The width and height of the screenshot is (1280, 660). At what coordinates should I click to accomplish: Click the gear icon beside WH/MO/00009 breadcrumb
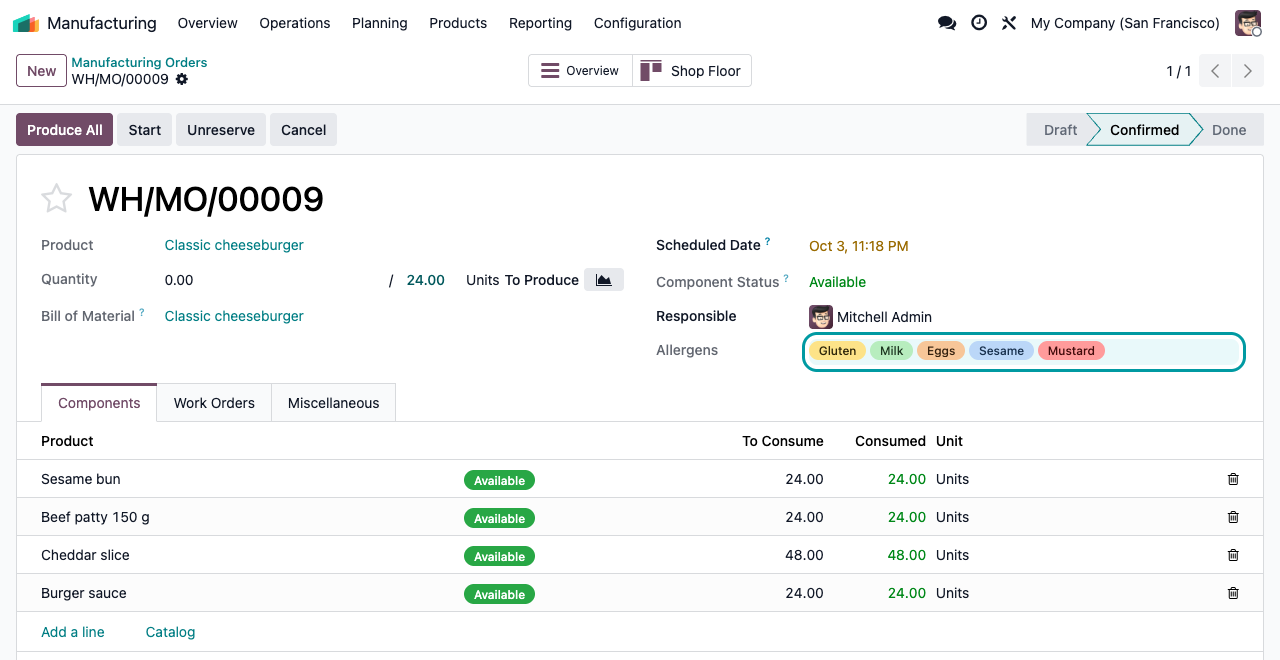tap(182, 79)
